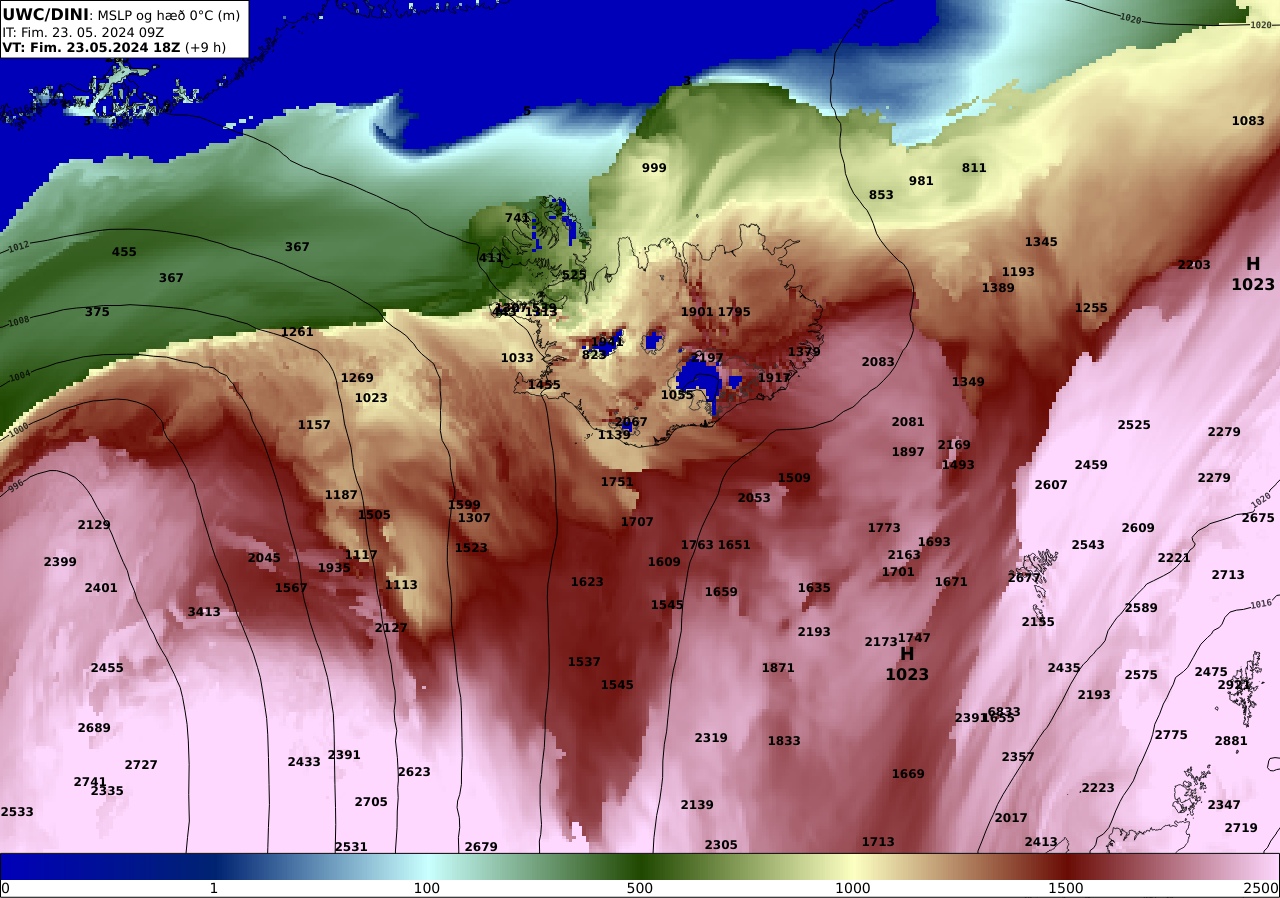Image resolution: width=1280 pixels, height=898 pixels.
Task: Select the 455 height value
Action: (124, 252)
